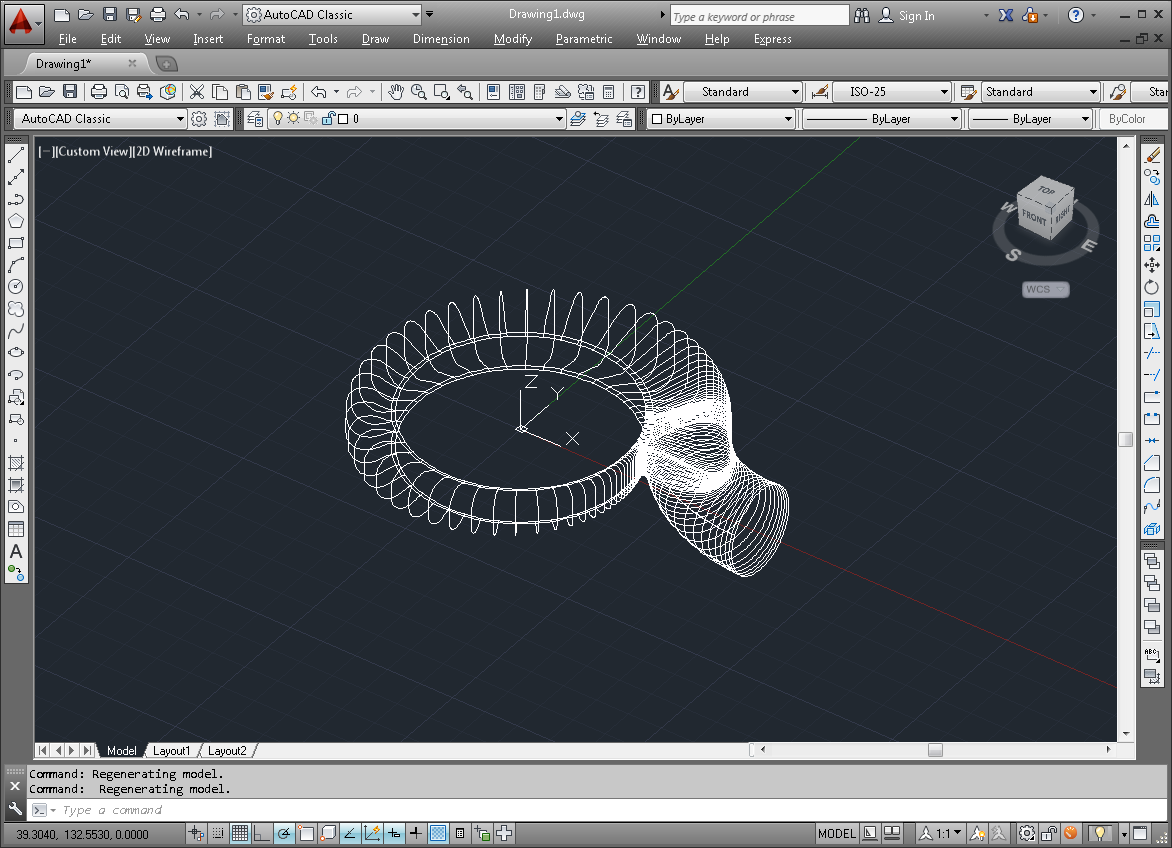Open AutoCAD Classic workspace toolbar dropdown

(x=180, y=119)
